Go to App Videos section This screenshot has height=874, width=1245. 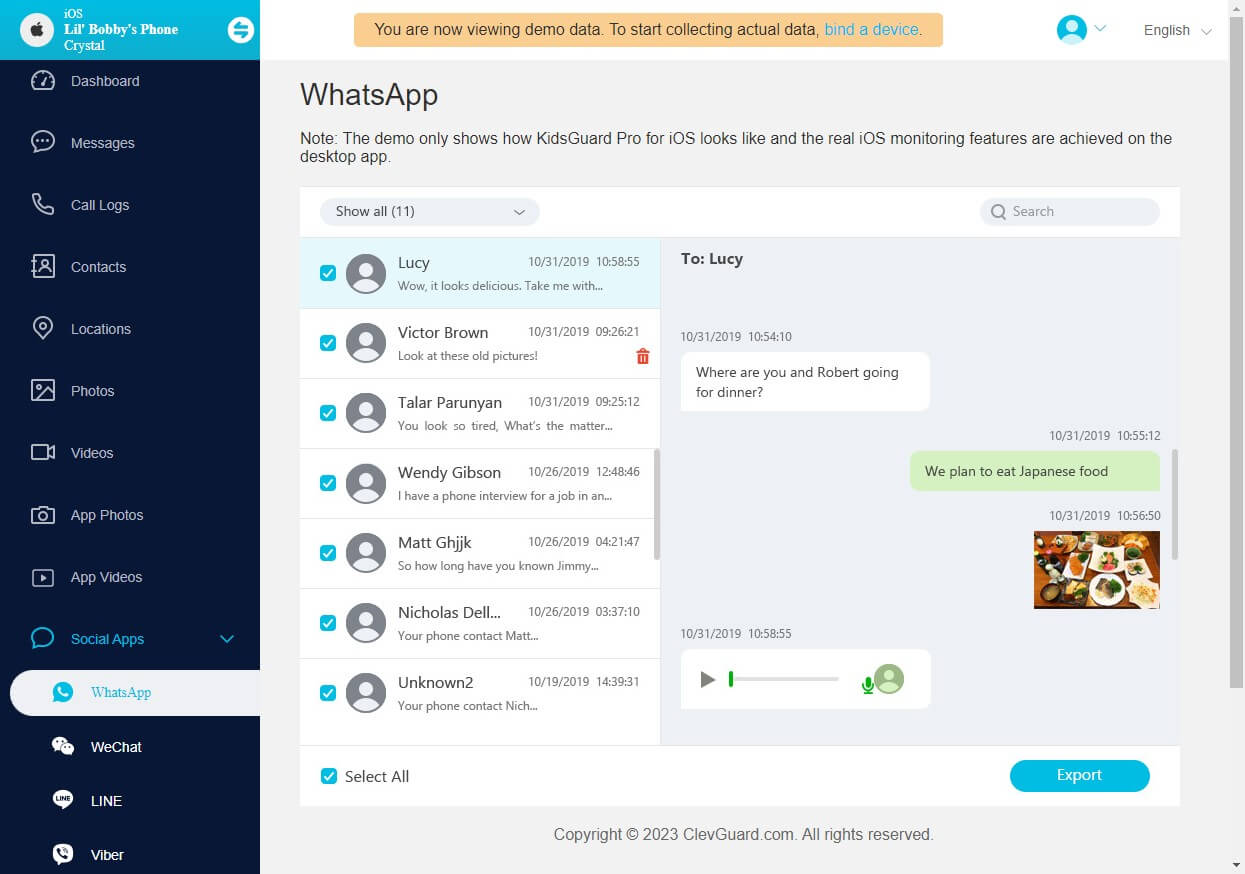(x=130, y=577)
